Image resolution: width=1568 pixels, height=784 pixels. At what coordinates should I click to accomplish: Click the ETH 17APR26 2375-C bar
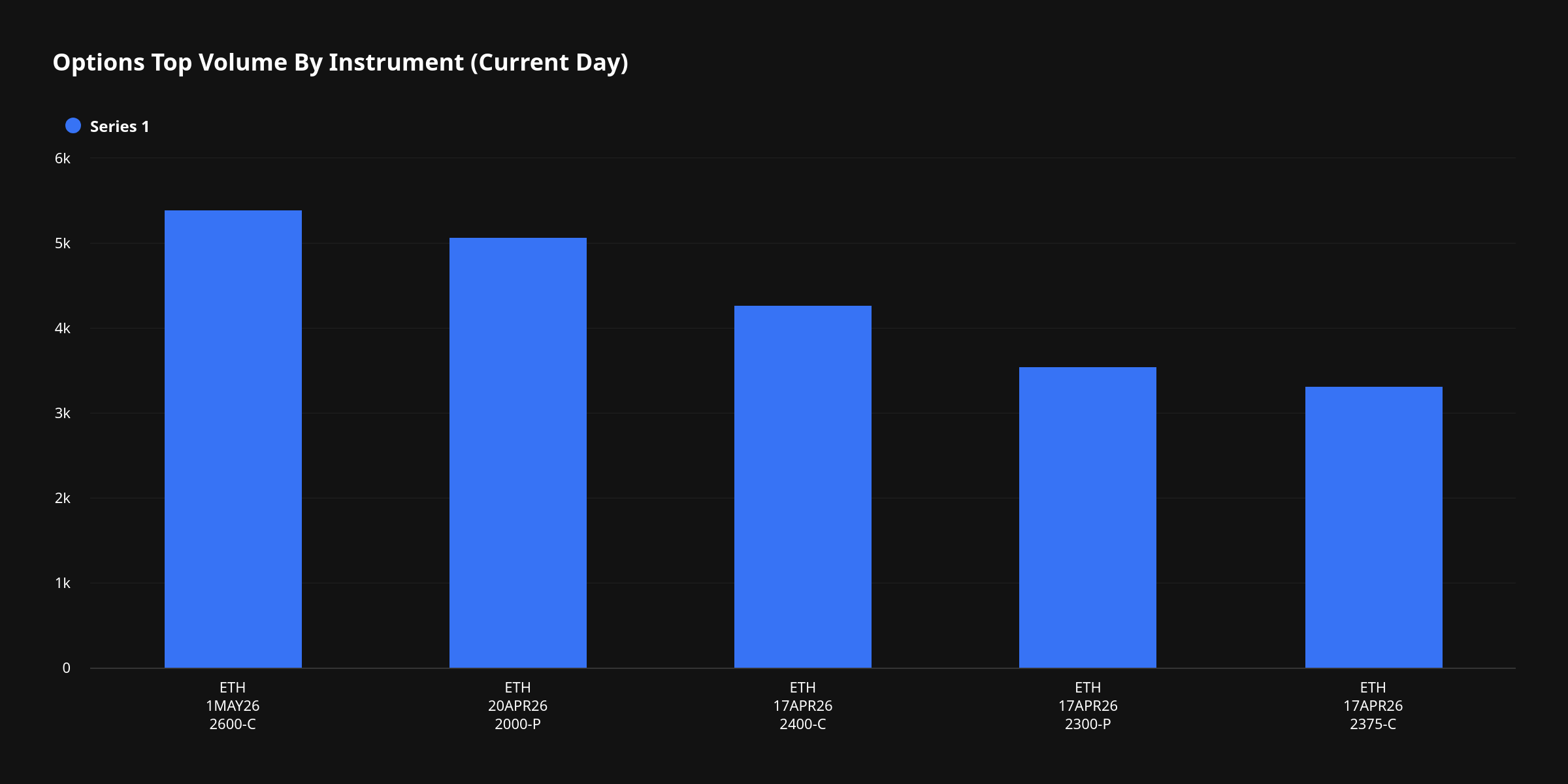pos(1373,527)
